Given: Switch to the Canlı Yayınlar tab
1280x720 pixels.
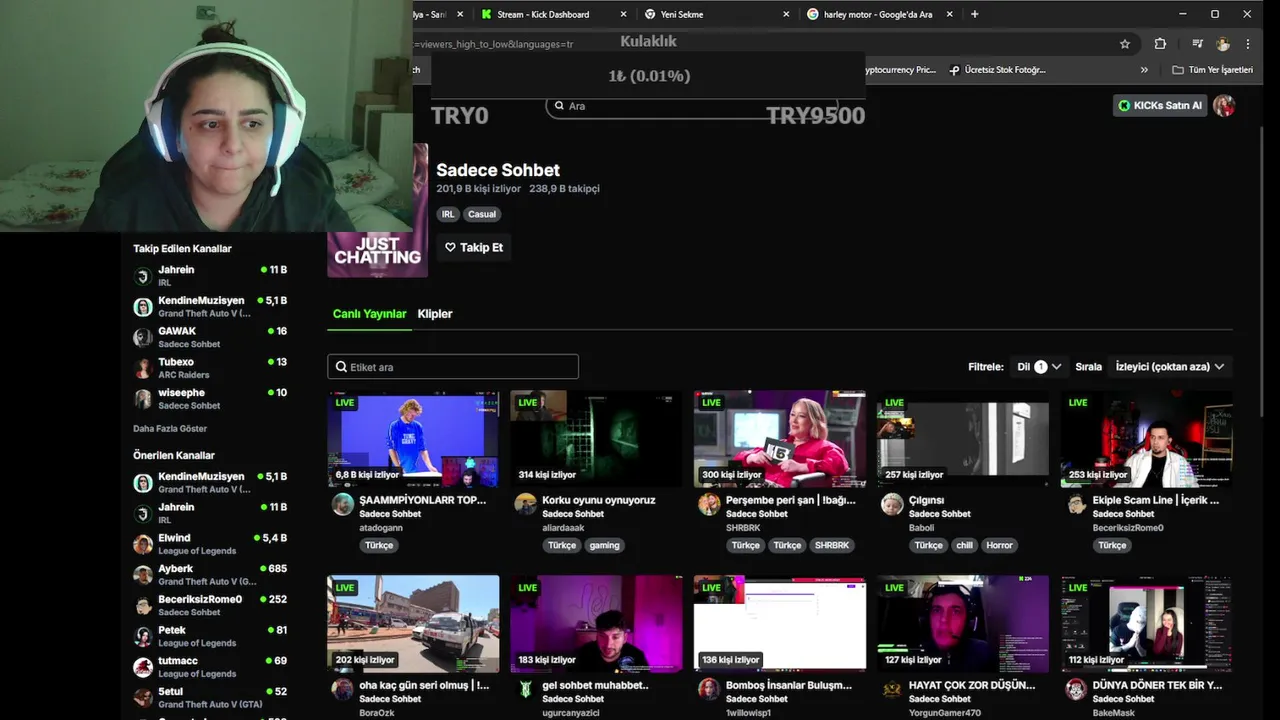Looking at the screenshot, I should [370, 314].
